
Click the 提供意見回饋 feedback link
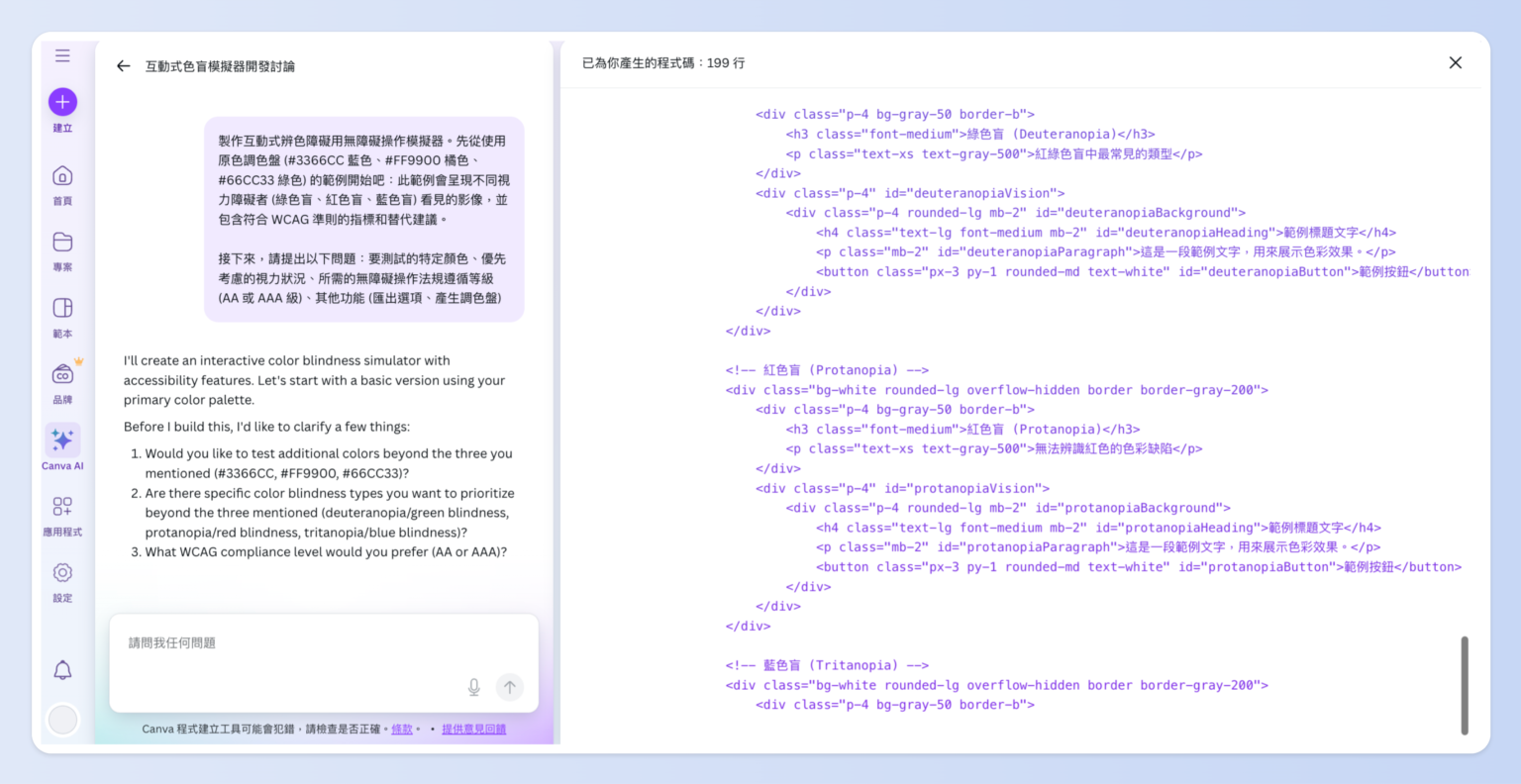click(x=473, y=729)
